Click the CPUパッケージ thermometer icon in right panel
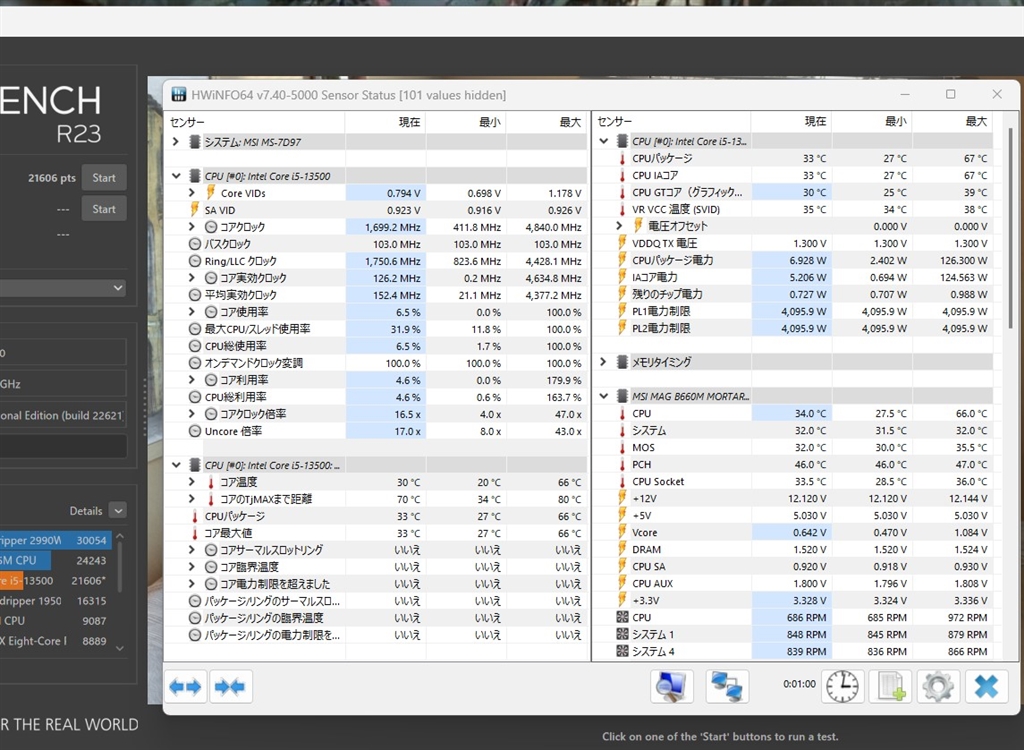Viewport: 1024px width, 750px height. click(x=622, y=158)
